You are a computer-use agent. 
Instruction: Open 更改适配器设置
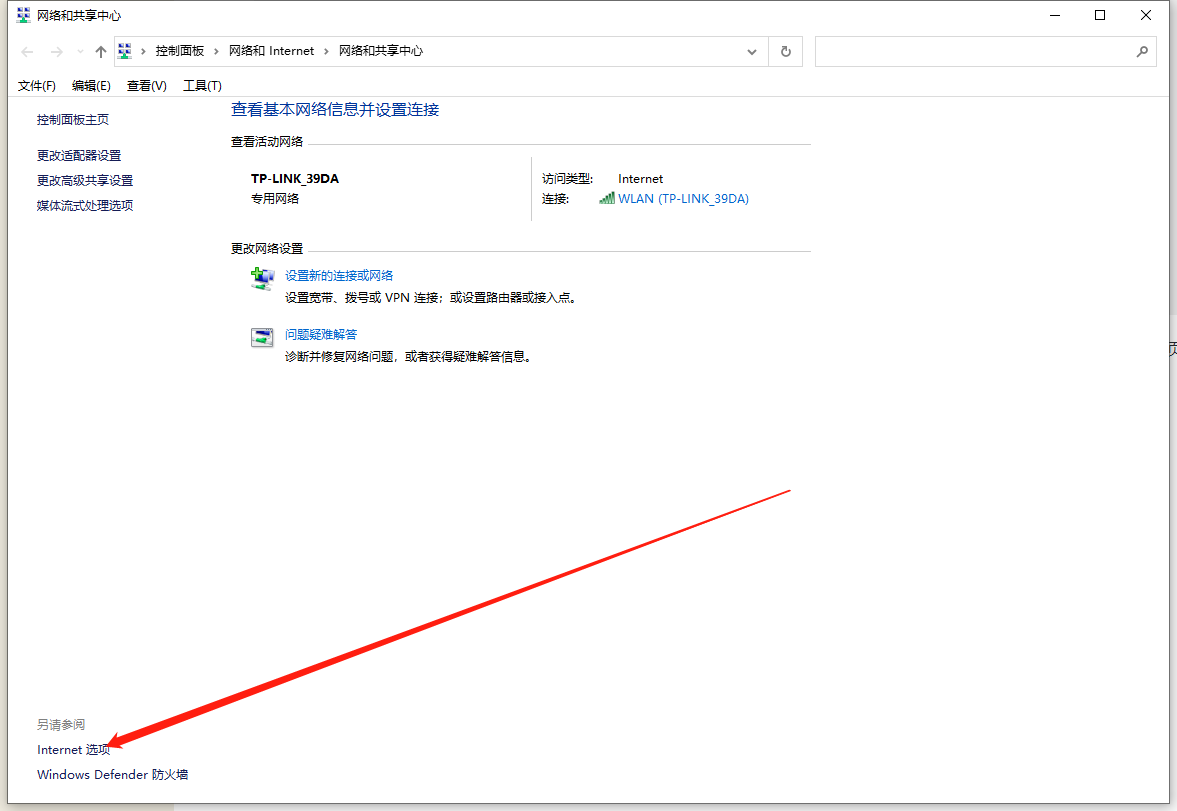pos(79,155)
